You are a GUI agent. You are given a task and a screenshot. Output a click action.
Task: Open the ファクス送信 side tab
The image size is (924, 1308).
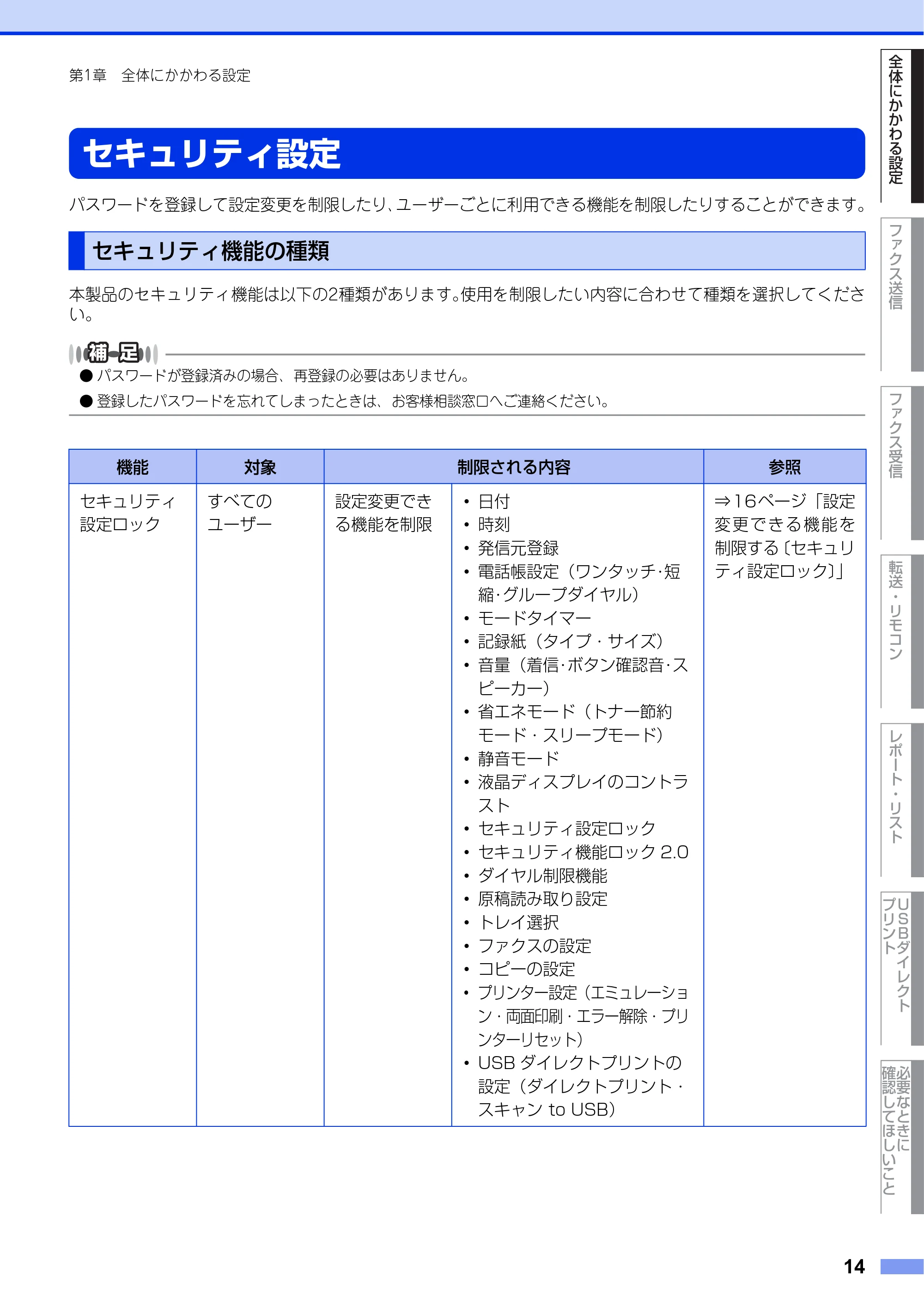[x=901, y=294]
